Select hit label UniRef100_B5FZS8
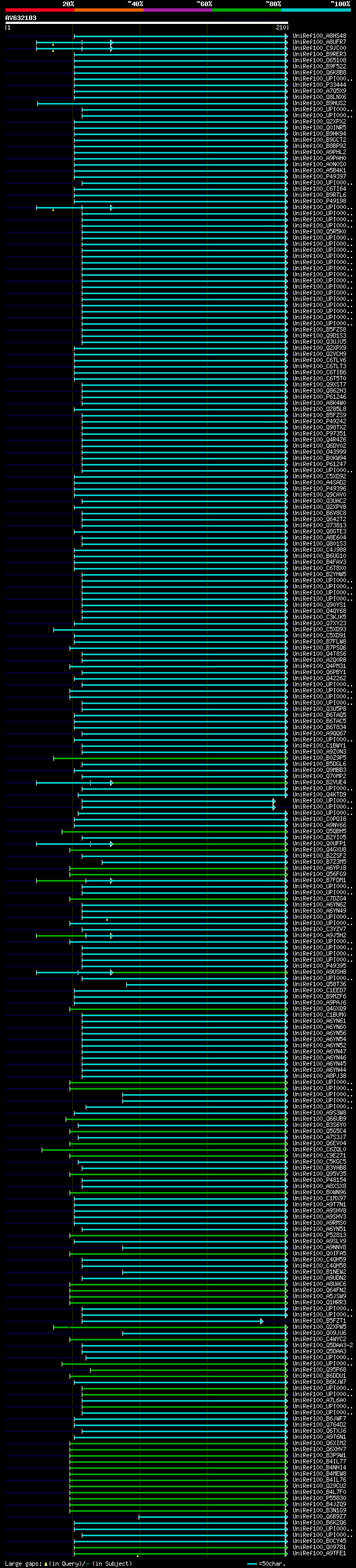 click(x=319, y=330)
